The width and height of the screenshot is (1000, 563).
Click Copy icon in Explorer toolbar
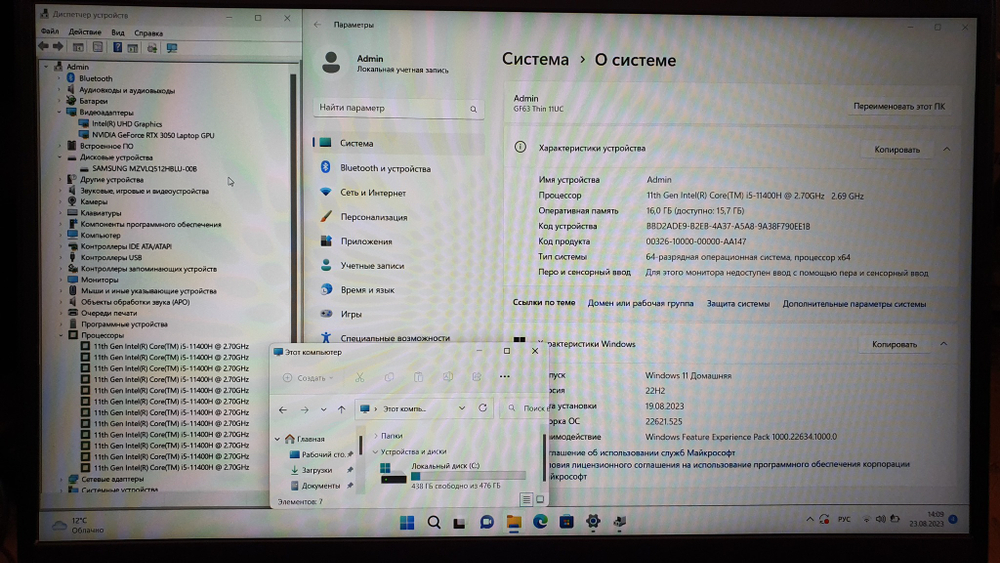(x=389, y=377)
